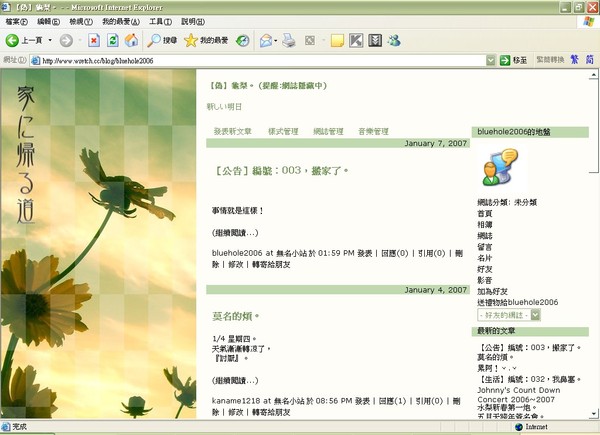
Task: Open the 編輯(E) menu
Action: tap(48, 22)
